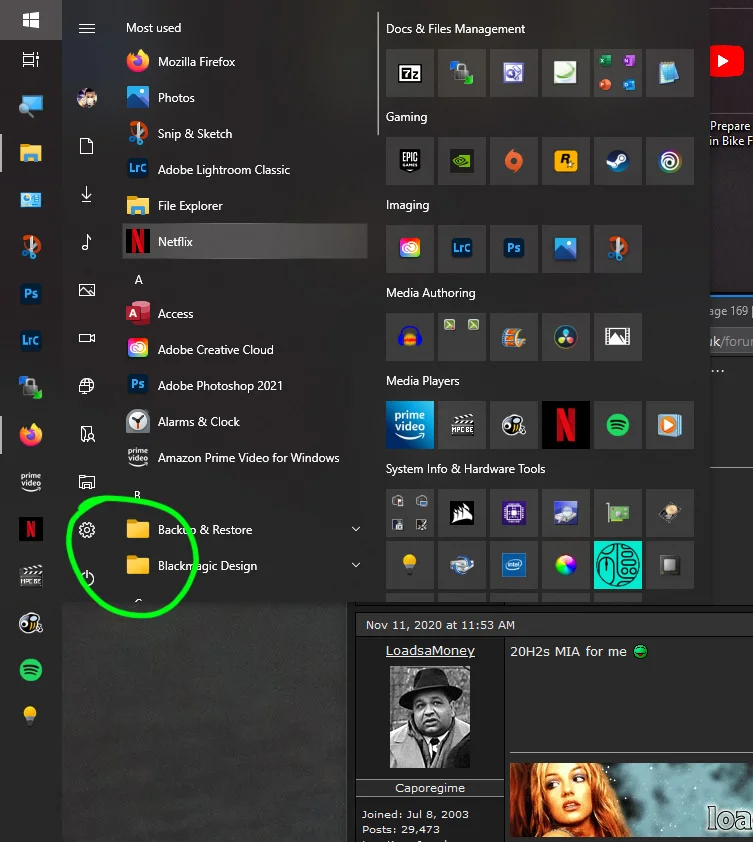Open Documents from the Start menu rail
The height and width of the screenshot is (842, 753).
pyautogui.click(x=86, y=146)
